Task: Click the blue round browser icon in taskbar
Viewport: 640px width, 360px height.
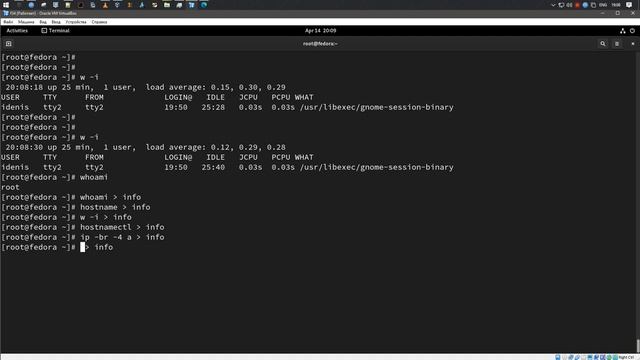Action: [x=31, y=5]
